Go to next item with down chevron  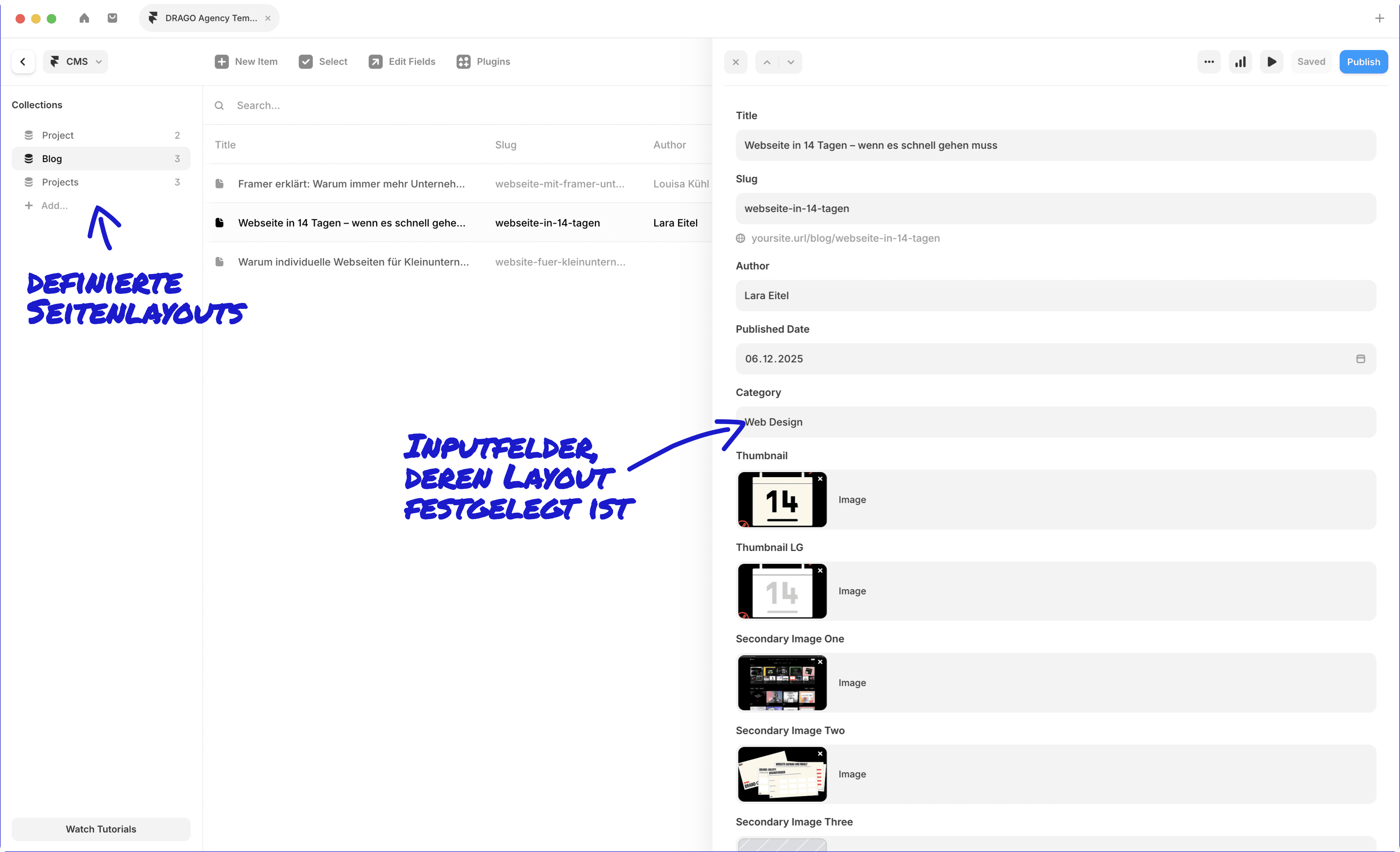790,62
